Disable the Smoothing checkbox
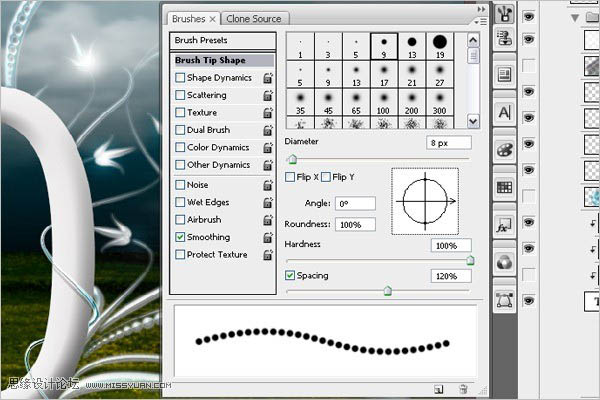This screenshot has width=600, height=400. click(x=180, y=237)
